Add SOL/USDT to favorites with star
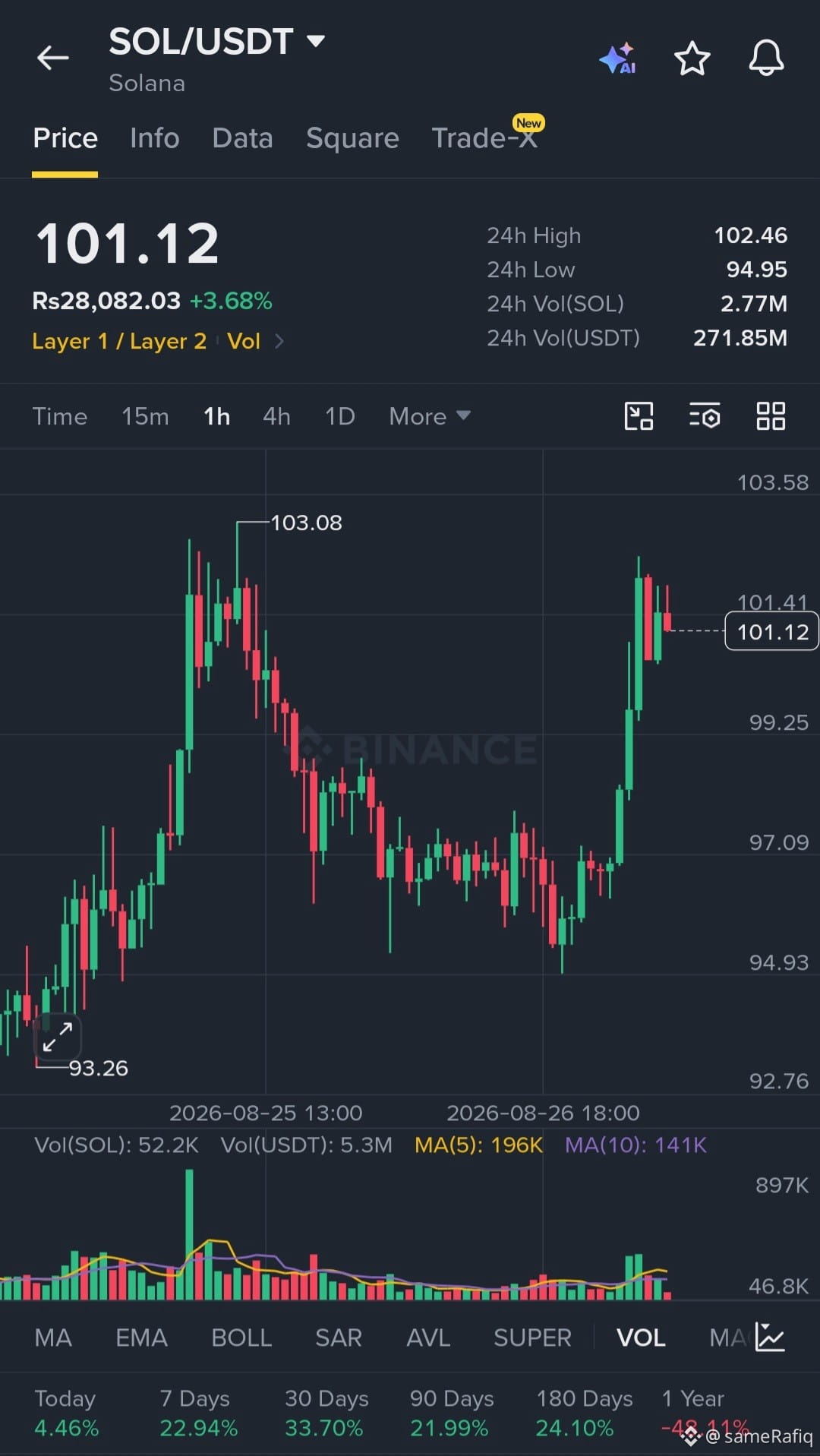 [692, 58]
